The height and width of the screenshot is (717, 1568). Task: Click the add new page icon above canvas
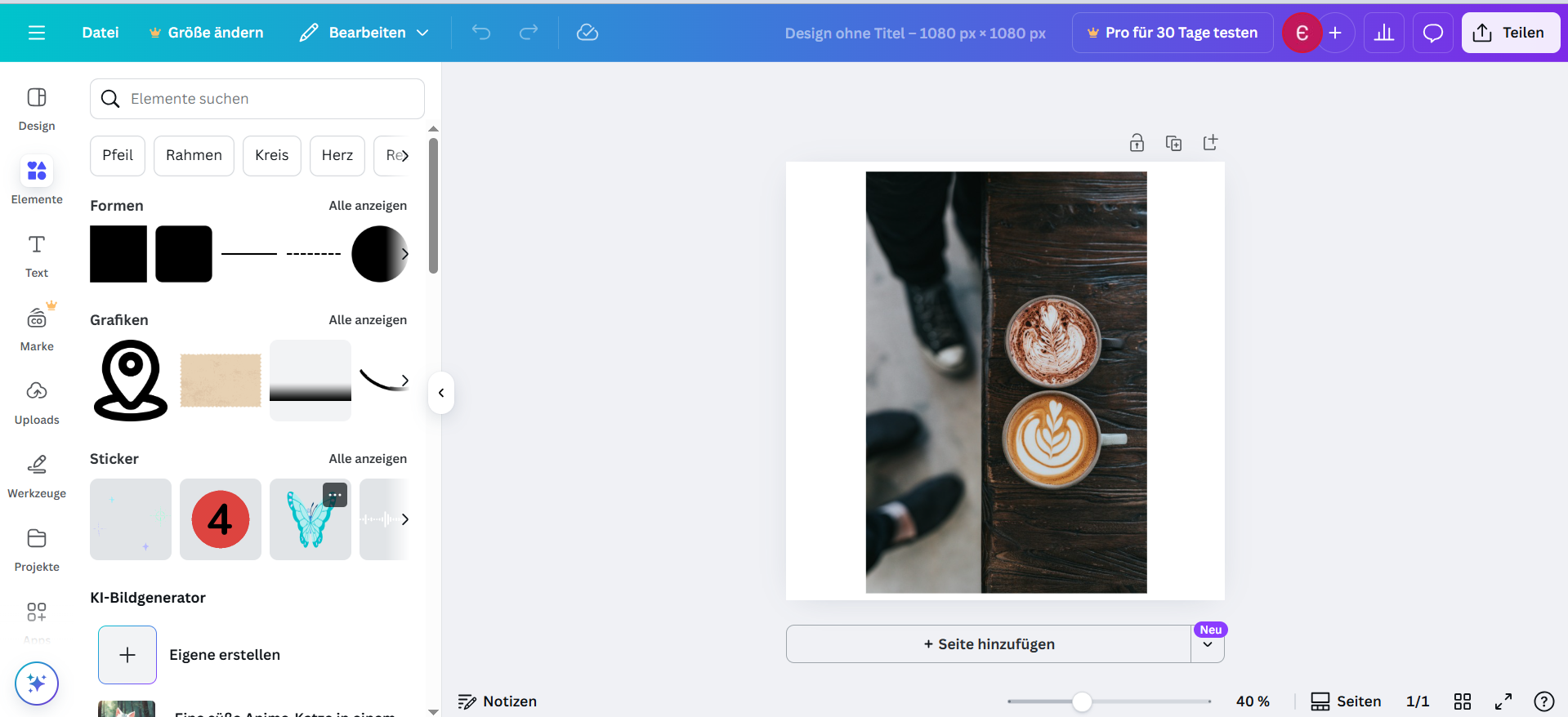pos(1210,143)
